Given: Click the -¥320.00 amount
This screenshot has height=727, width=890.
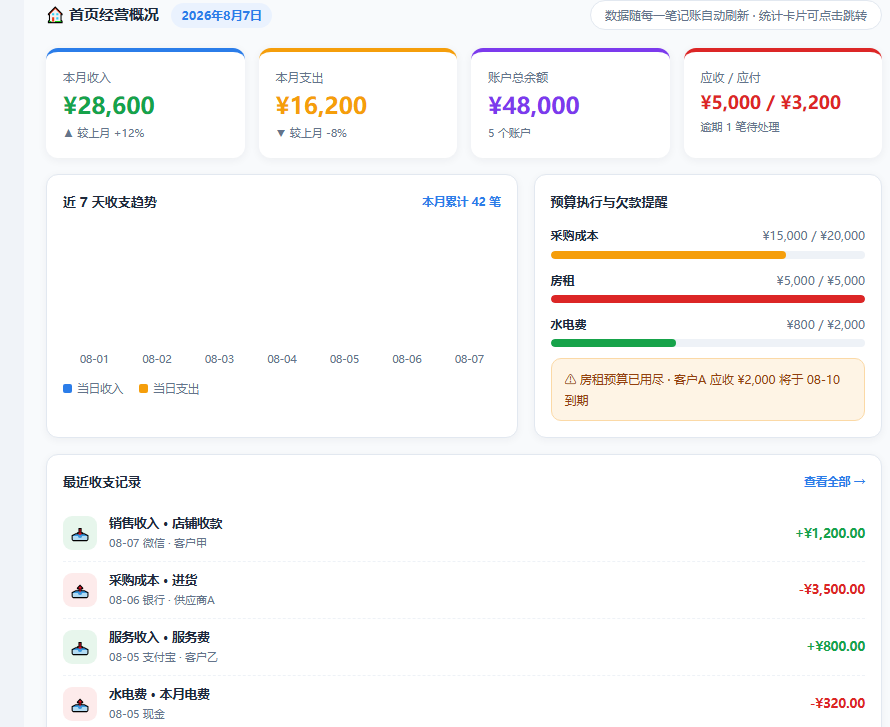Looking at the screenshot, I should (837, 703).
